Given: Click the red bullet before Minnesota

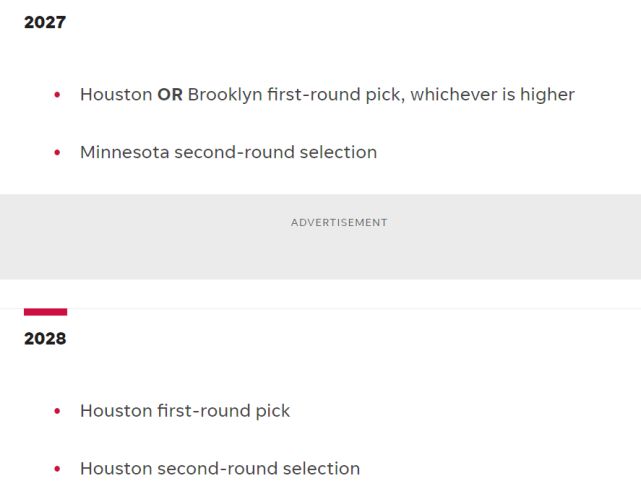Looking at the screenshot, I should click(x=57, y=153).
